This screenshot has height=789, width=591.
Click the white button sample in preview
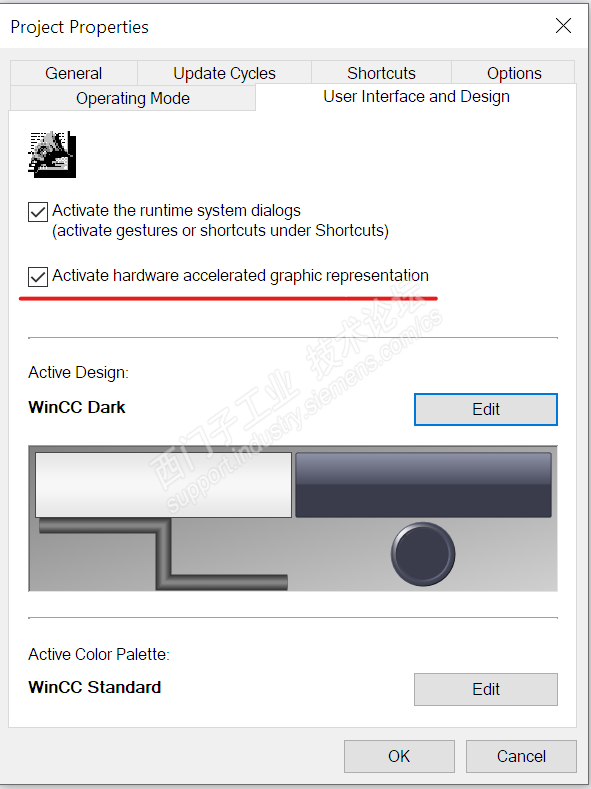click(x=163, y=485)
